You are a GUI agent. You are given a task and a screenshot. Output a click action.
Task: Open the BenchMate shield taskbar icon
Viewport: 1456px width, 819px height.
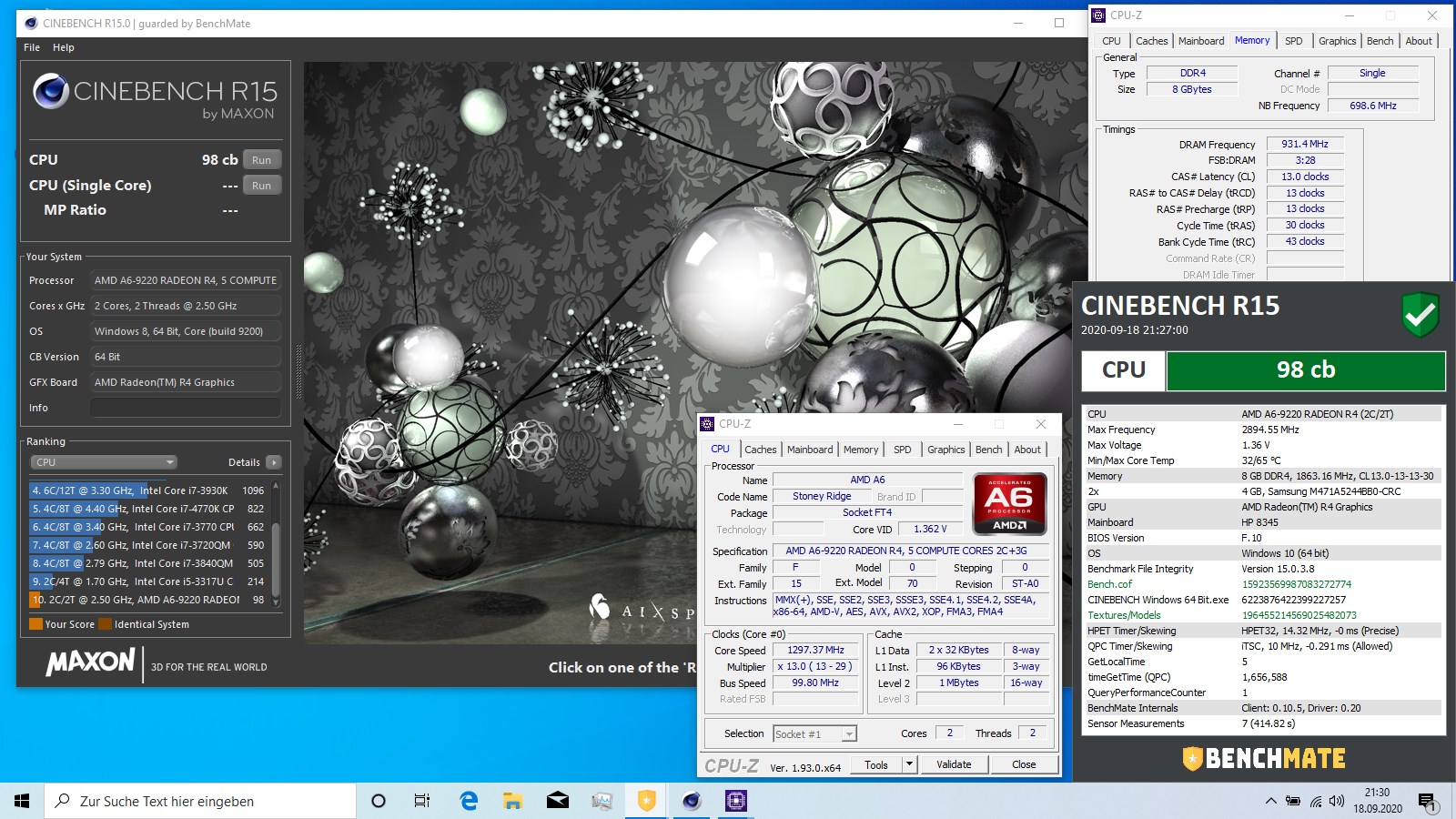[647, 801]
